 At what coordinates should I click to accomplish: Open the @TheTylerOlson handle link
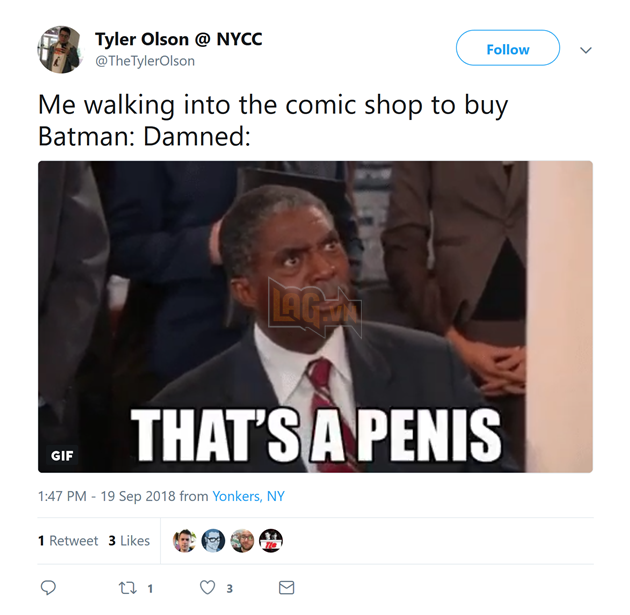(x=145, y=61)
